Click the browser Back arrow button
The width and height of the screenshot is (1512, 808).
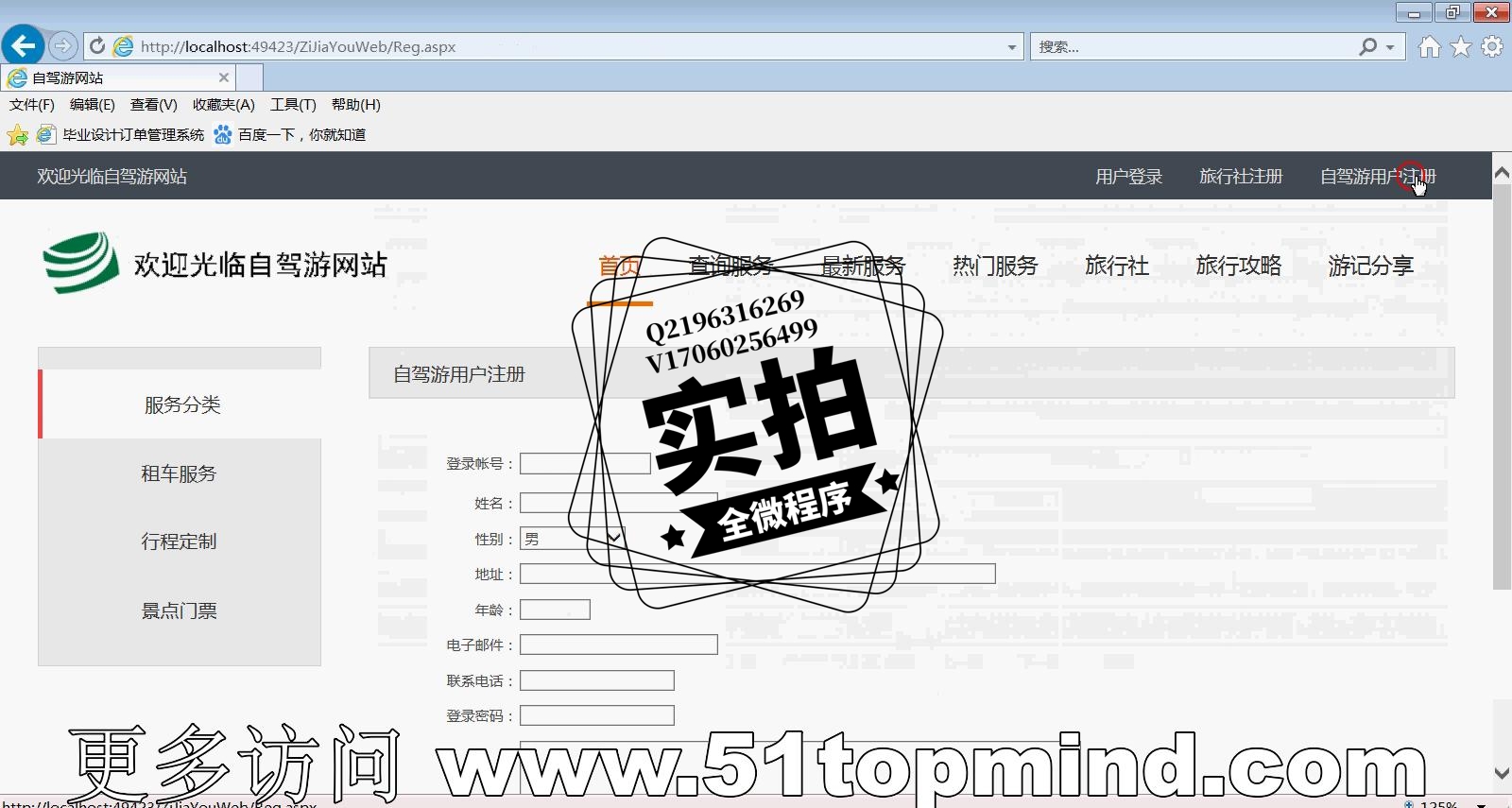click(24, 44)
